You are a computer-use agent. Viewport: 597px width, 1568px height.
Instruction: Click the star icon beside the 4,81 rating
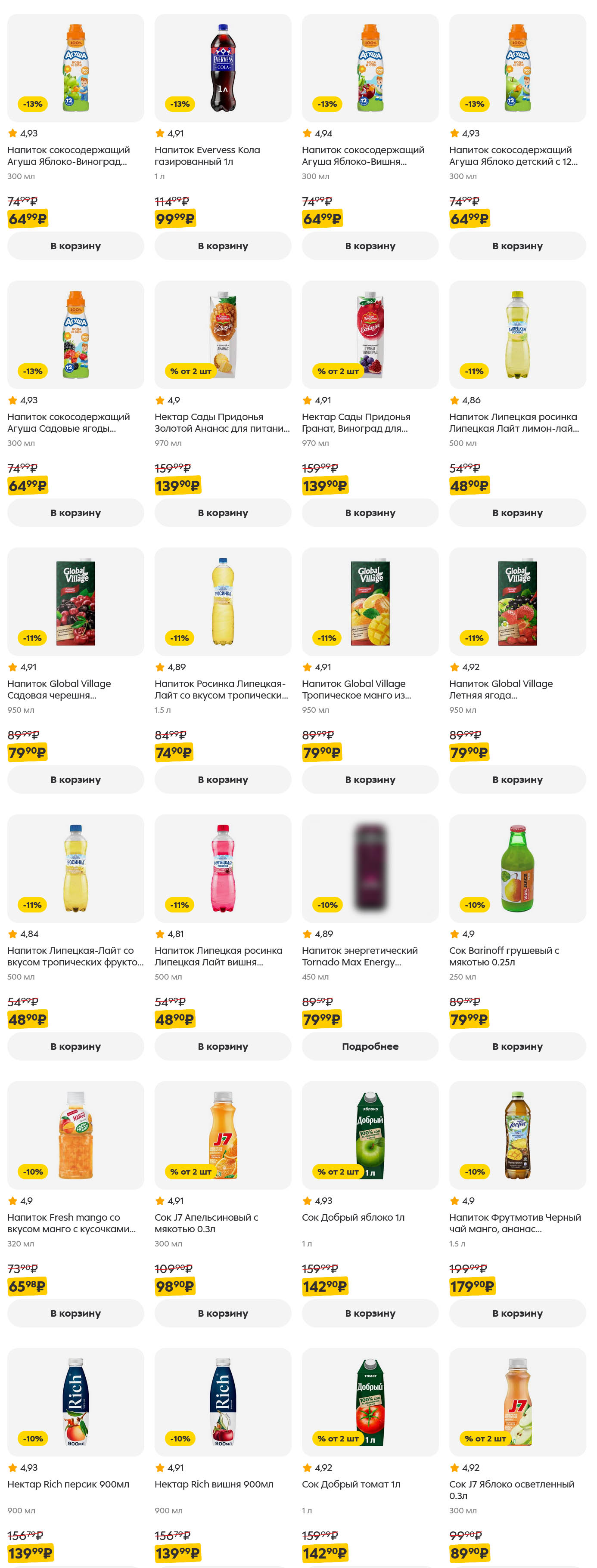(160, 934)
